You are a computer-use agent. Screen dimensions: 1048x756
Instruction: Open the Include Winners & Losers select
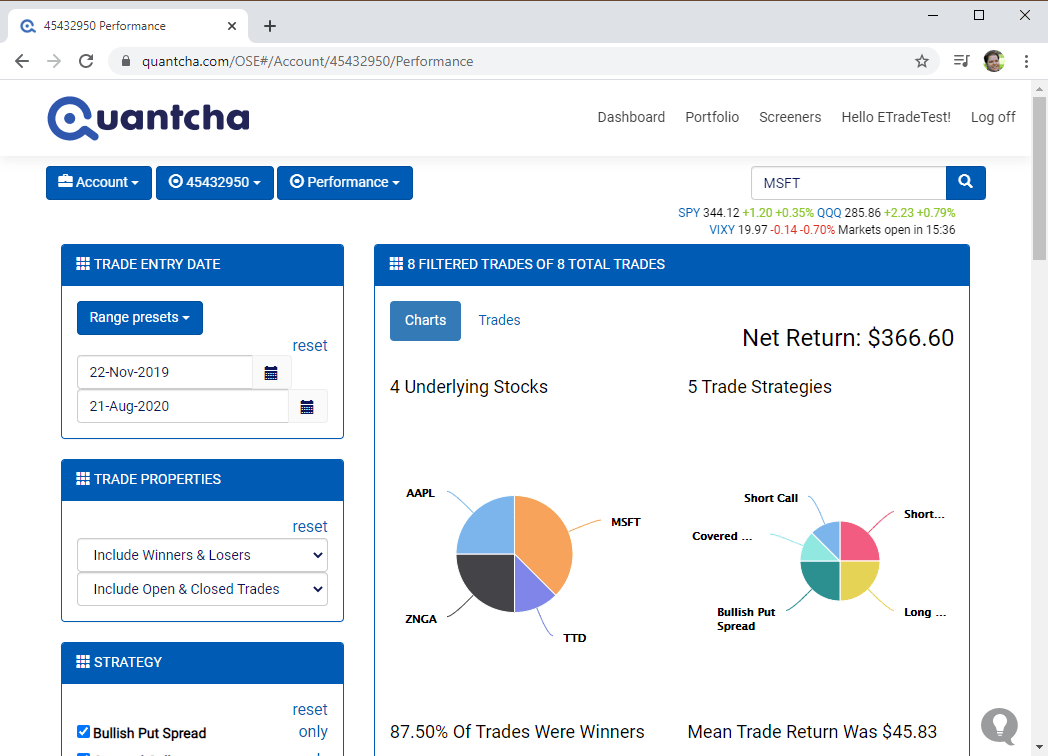coord(203,555)
